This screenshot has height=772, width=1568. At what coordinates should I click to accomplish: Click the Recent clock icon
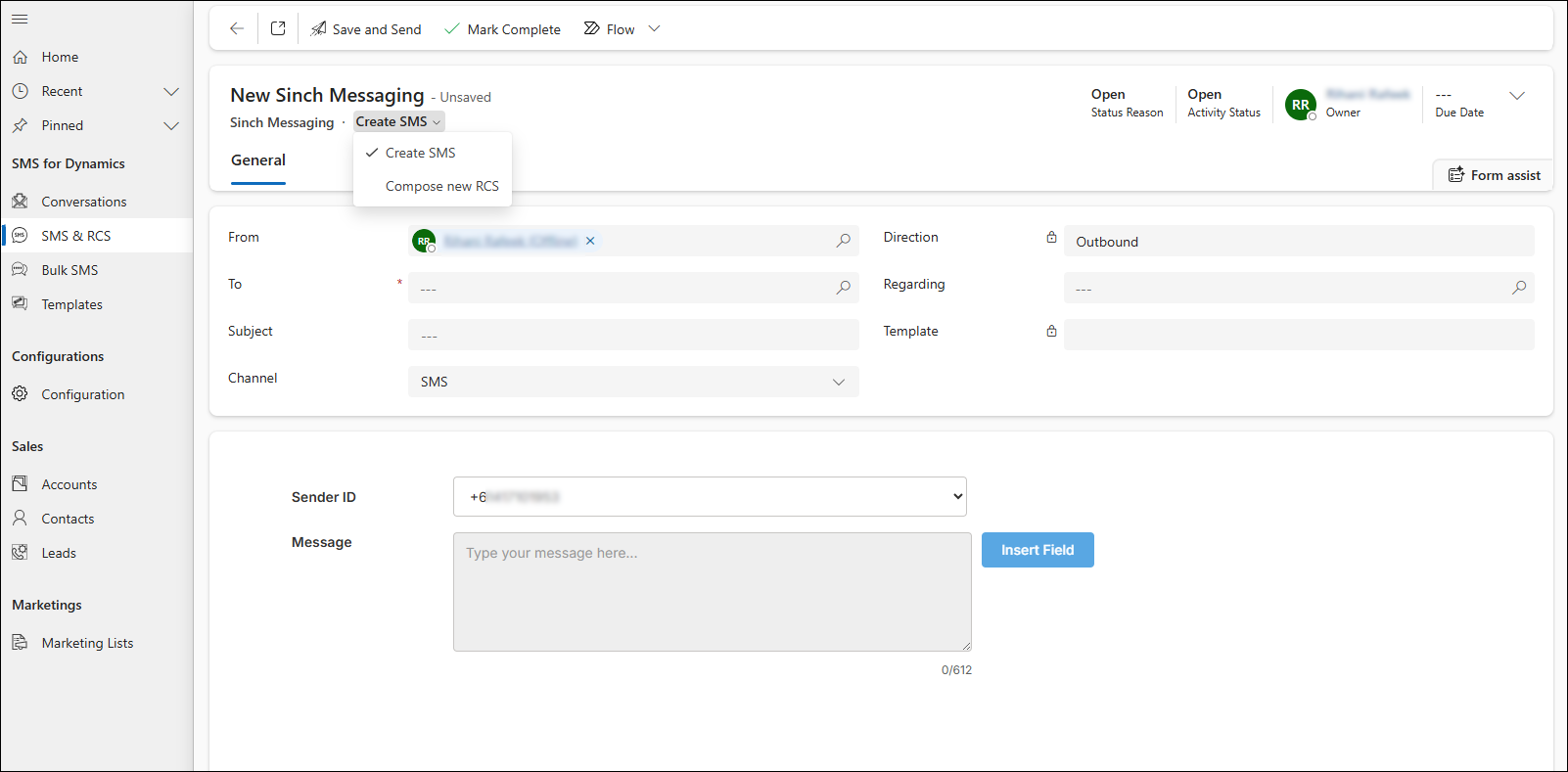tap(20, 91)
